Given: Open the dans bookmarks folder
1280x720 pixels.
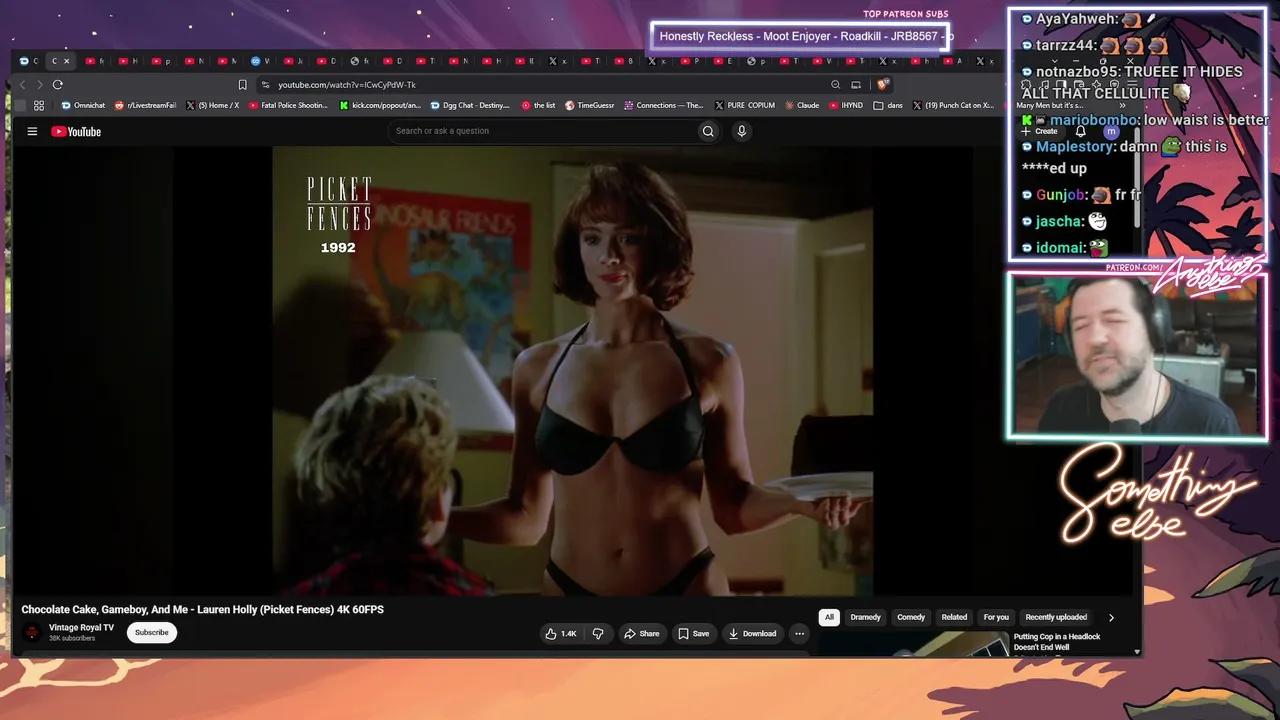Looking at the screenshot, I should (x=888, y=105).
